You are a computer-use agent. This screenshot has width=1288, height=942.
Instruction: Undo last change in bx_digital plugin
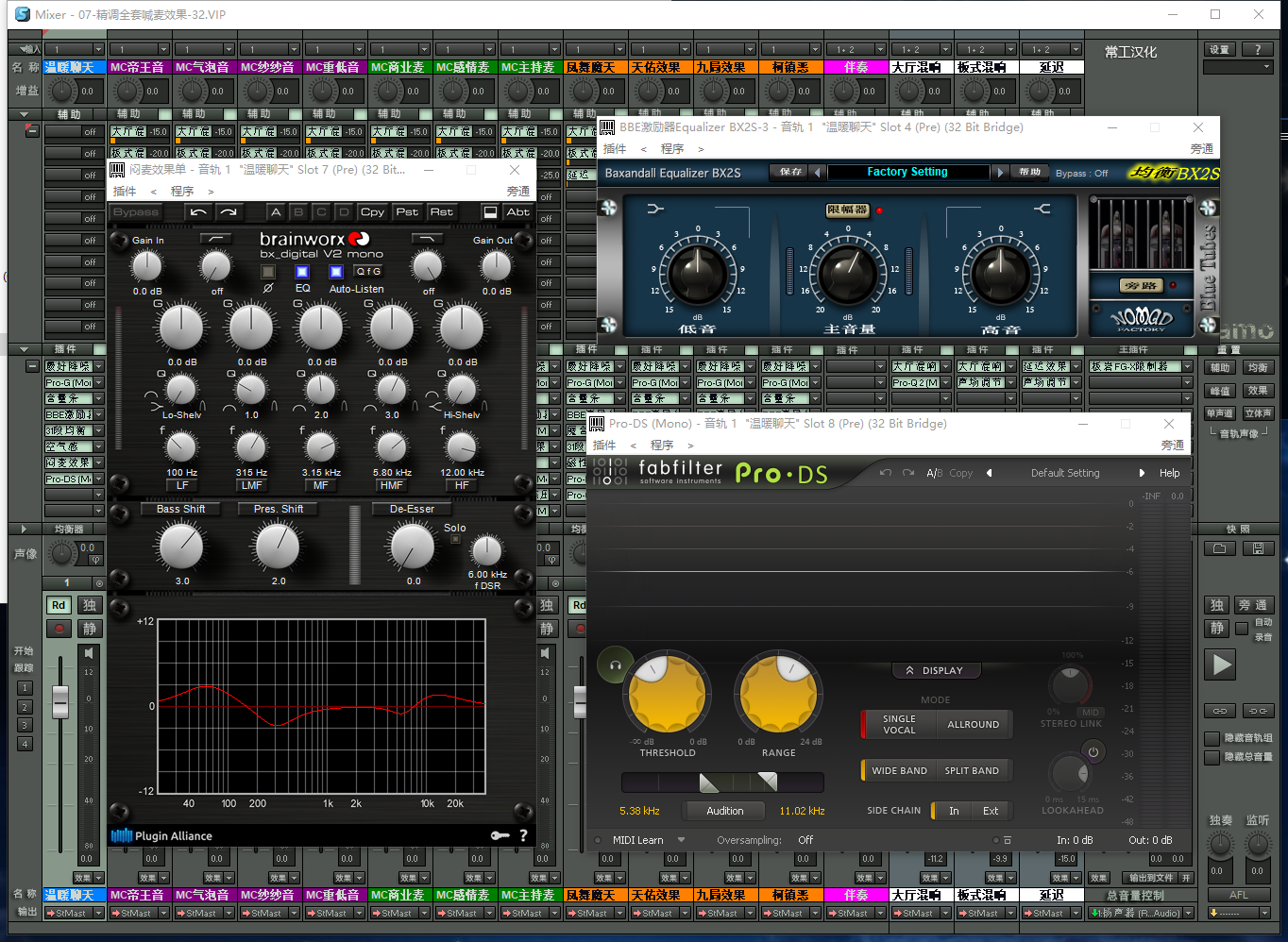coord(198,212)
